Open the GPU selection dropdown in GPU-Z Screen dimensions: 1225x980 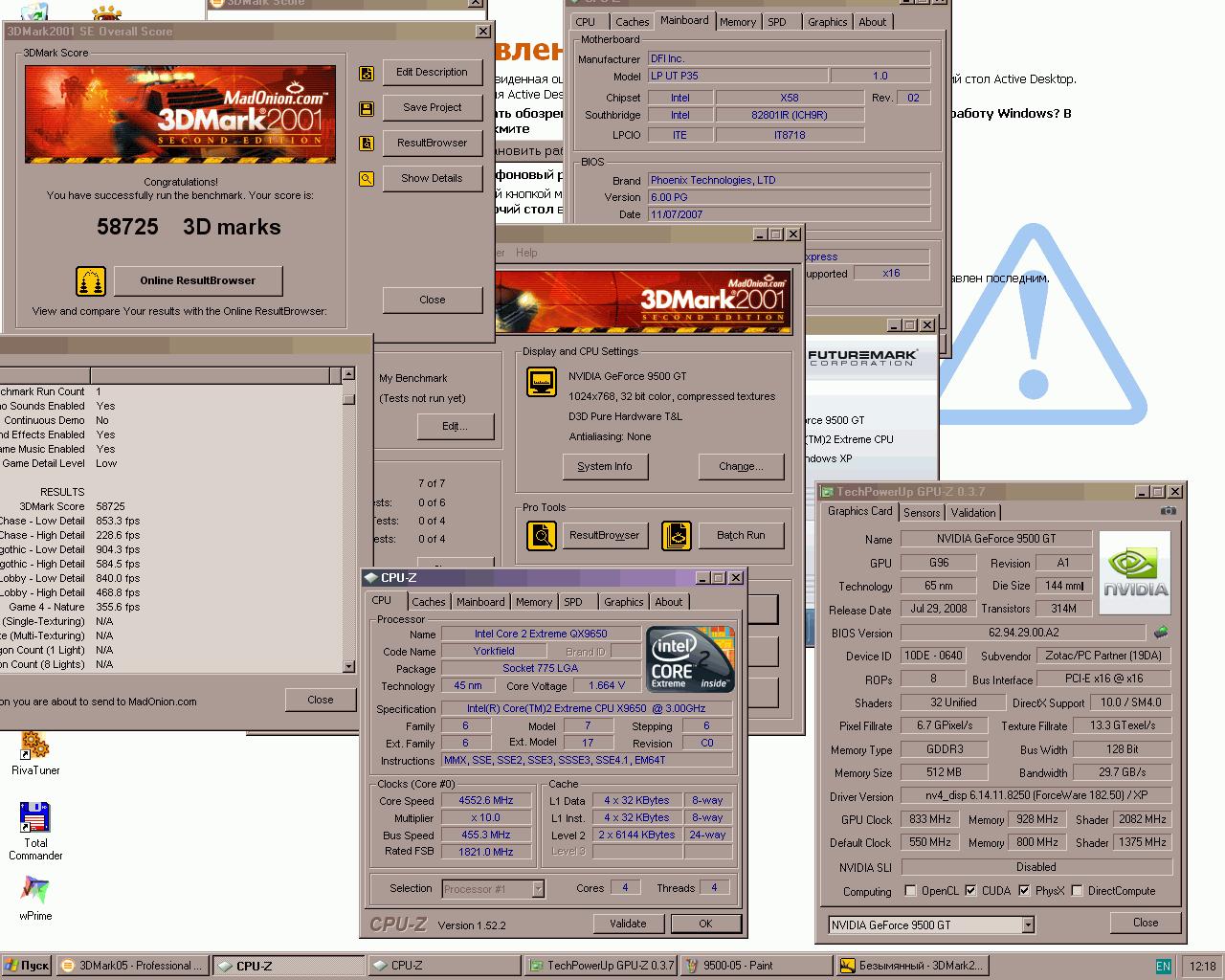point(1028,925)
